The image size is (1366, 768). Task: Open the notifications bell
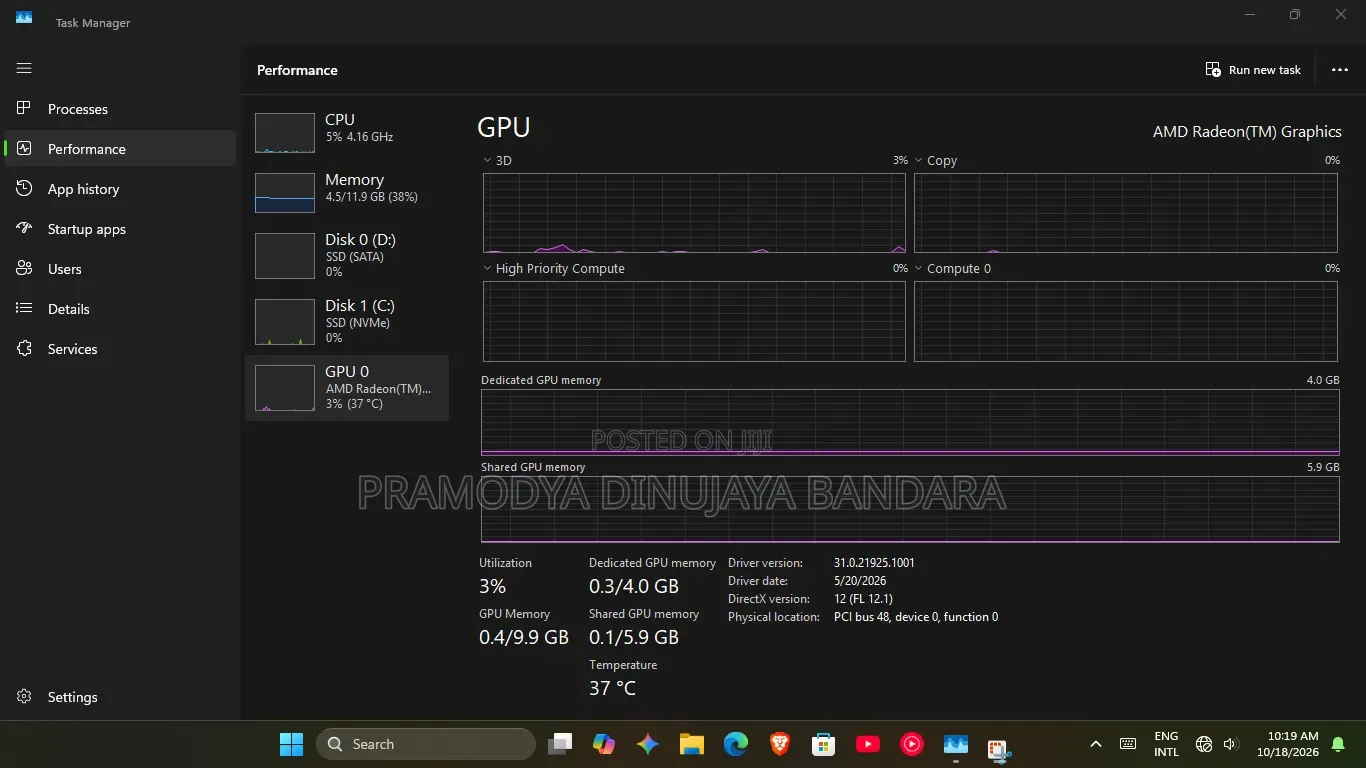click(x=1338, y=744)
